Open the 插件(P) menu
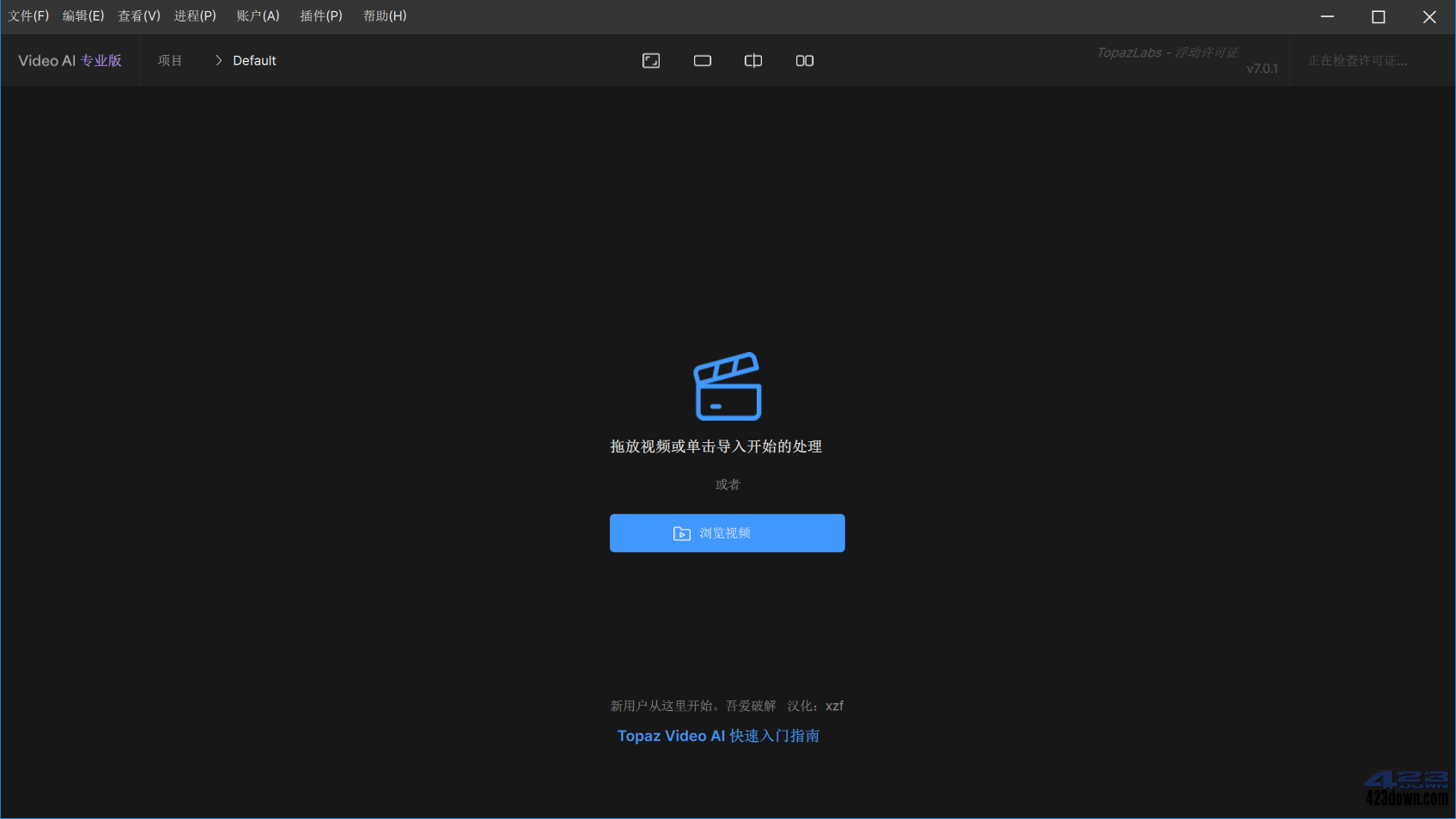This screenshot has height=819, width=1456. click(x=320, y=15)
